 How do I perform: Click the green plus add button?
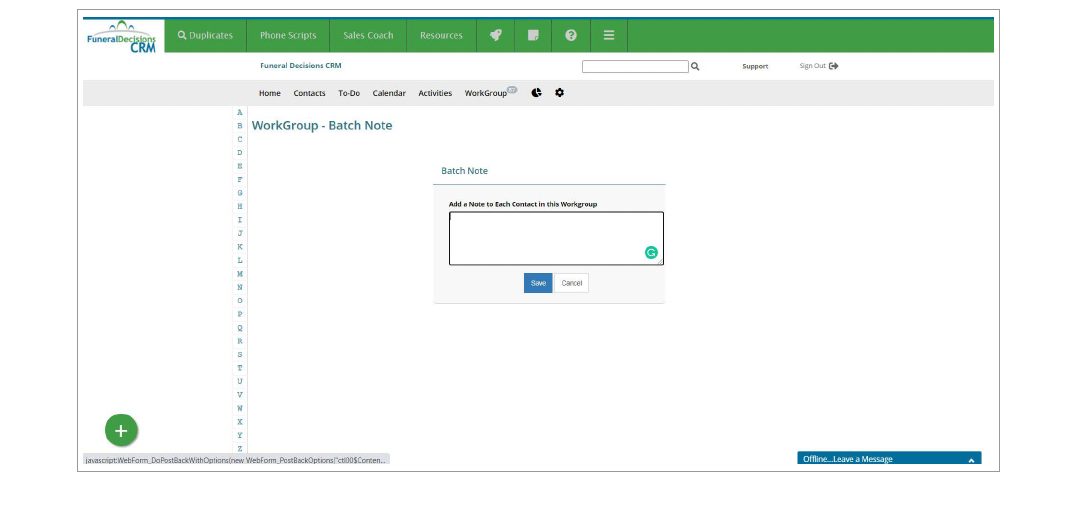[x=121, y=431]
